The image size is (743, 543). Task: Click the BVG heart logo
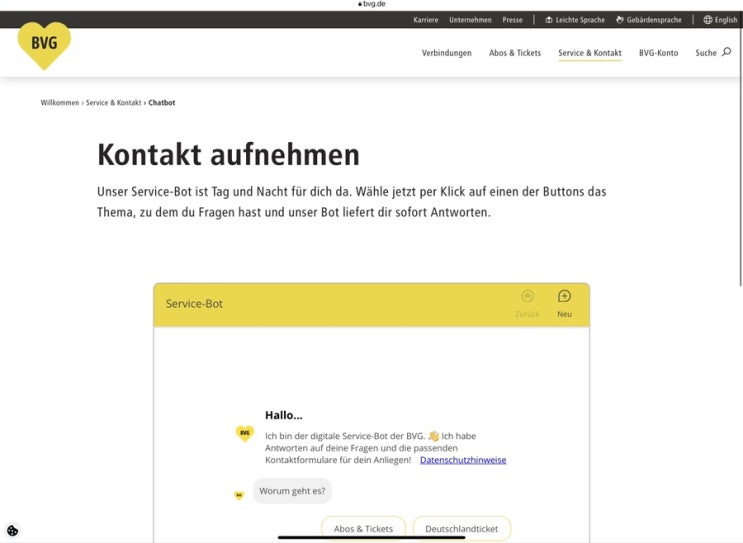point(44,45)
